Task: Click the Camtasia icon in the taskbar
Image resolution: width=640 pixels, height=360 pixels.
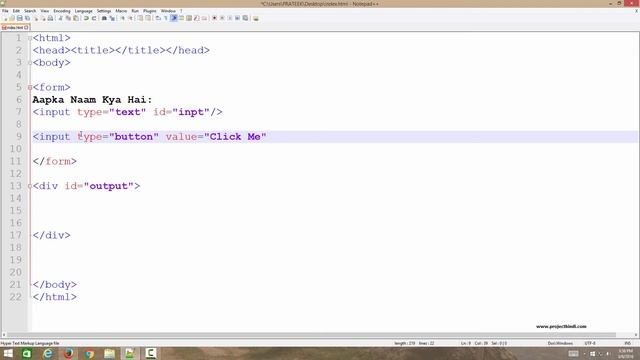Action: 151,353
